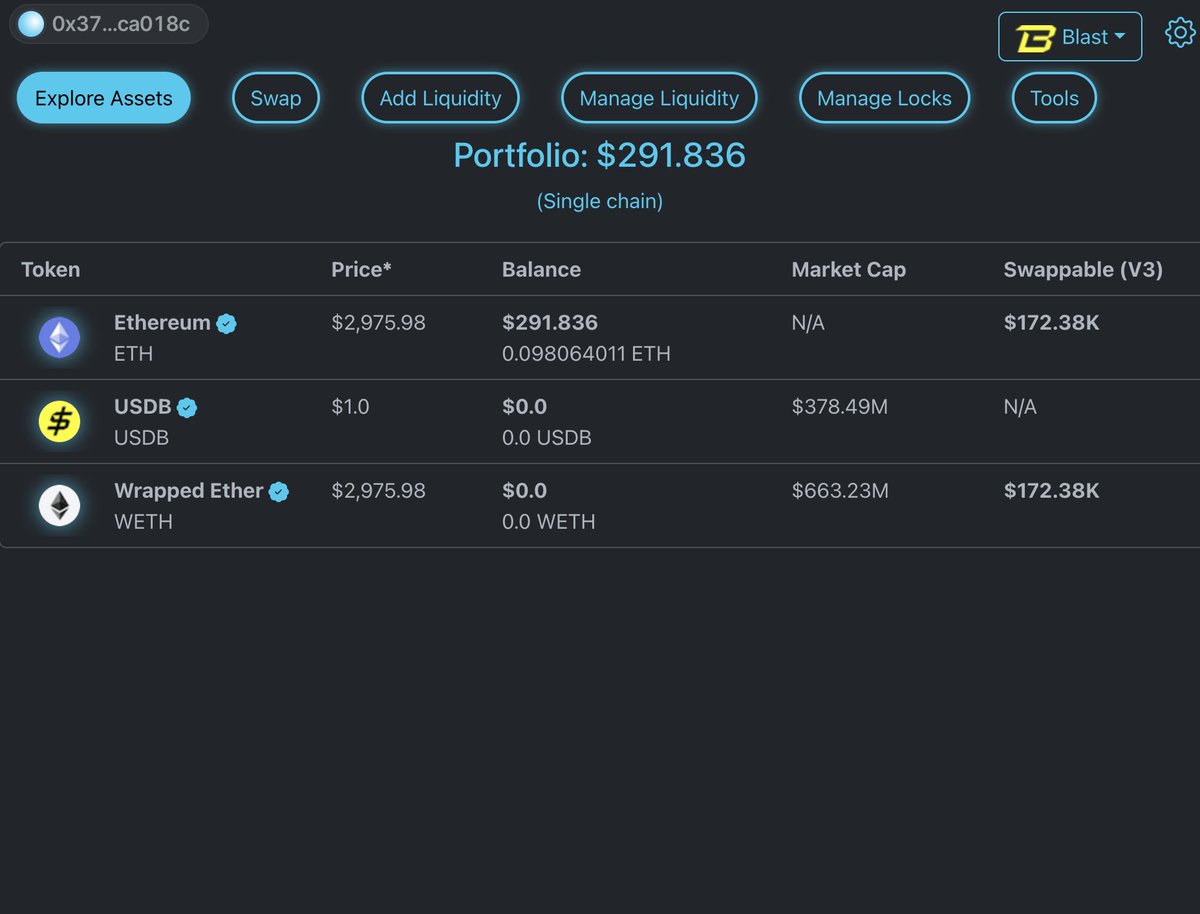Click the Portfolio: $291.836 heading
The width and height of the screenshot is (1200, 914).
pos(600,155)
